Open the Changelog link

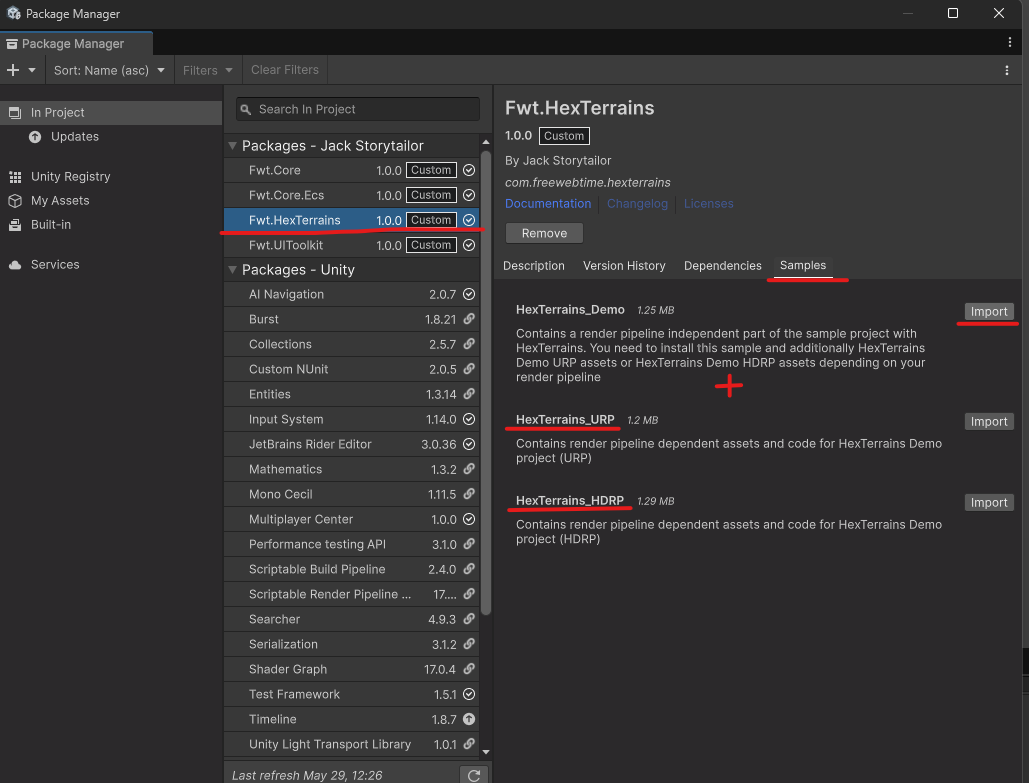coord(637,203)
